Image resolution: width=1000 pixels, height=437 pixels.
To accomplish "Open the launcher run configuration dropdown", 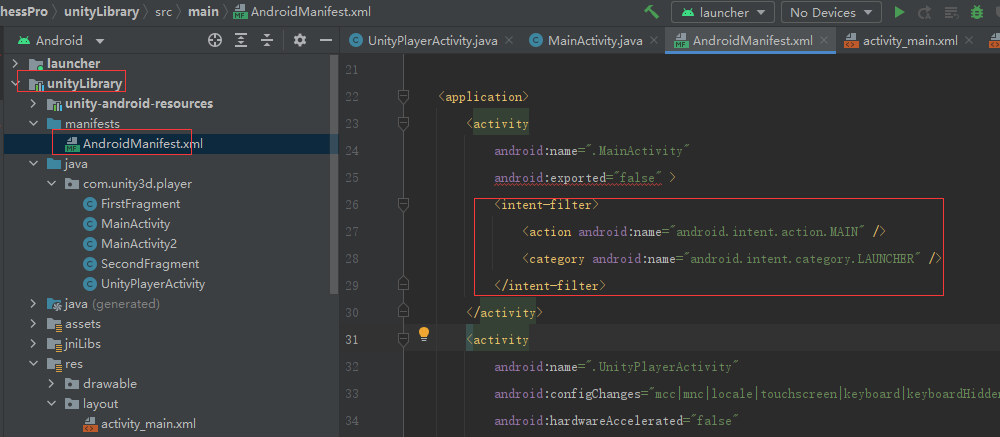I will 723,12.
